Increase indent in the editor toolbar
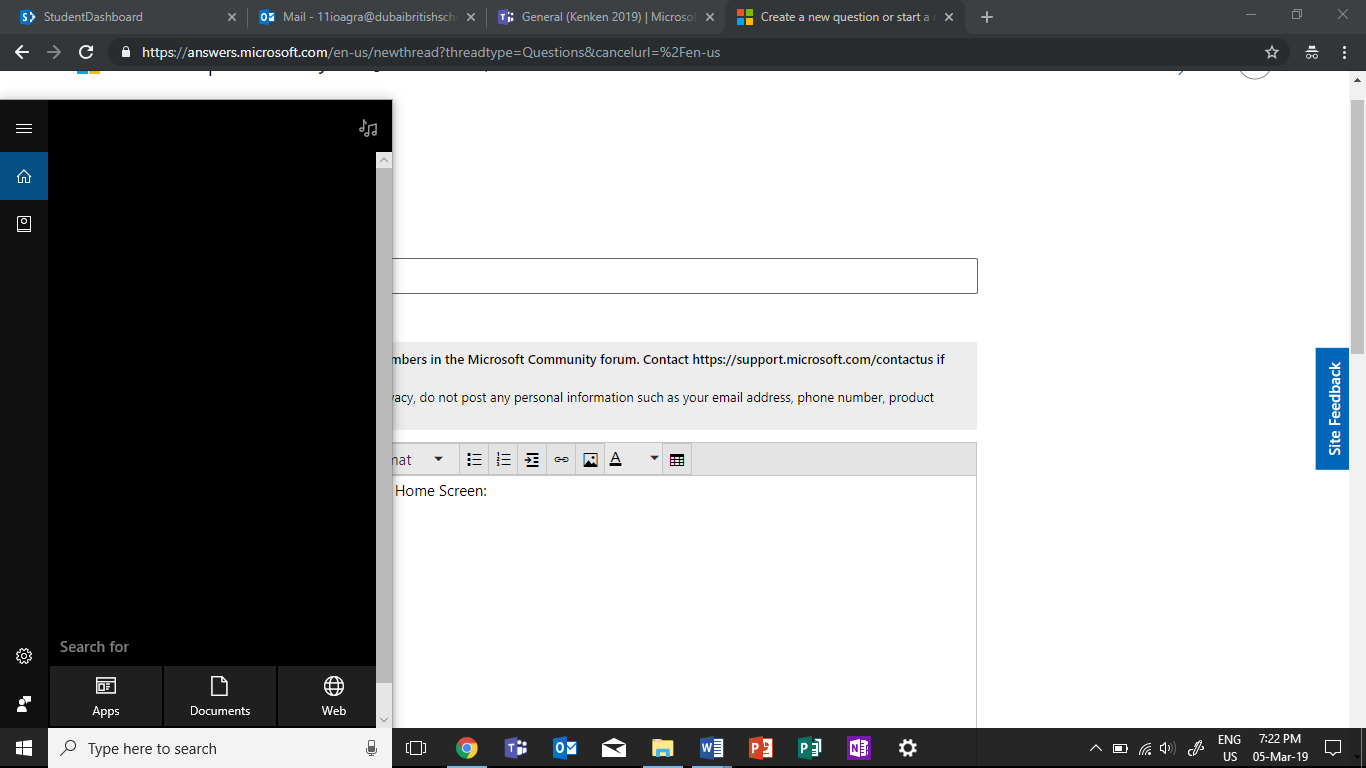The image size is (1366, 768). point(532,460)
